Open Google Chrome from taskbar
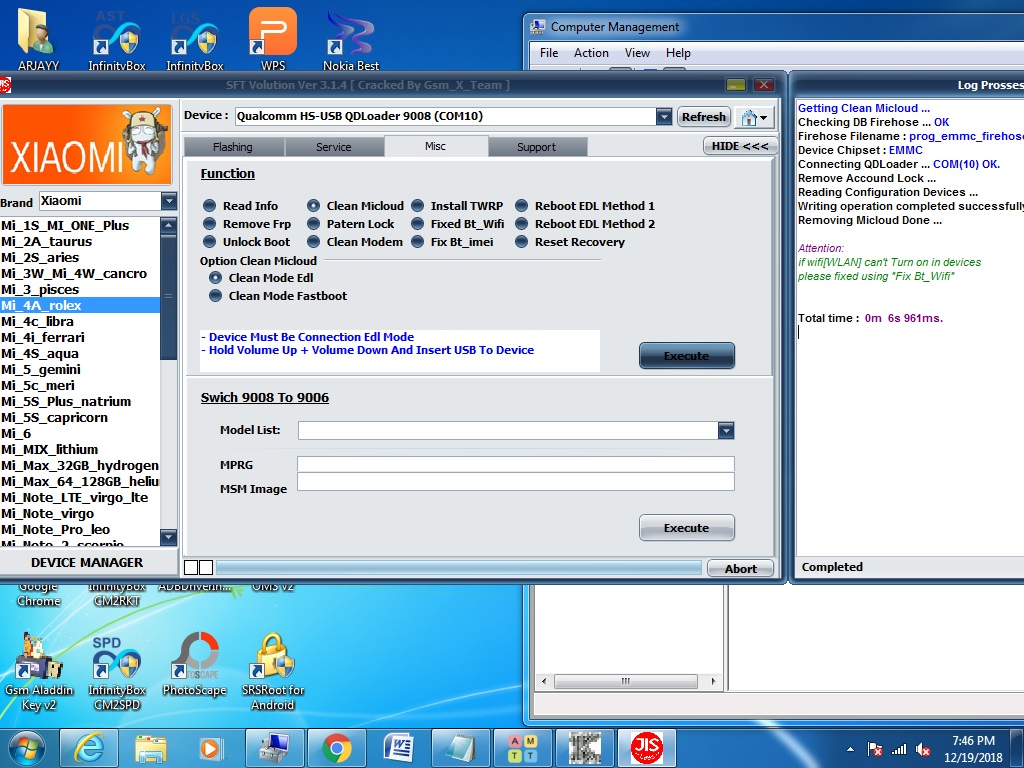The image size is (1024, 768). click(336, 748)
